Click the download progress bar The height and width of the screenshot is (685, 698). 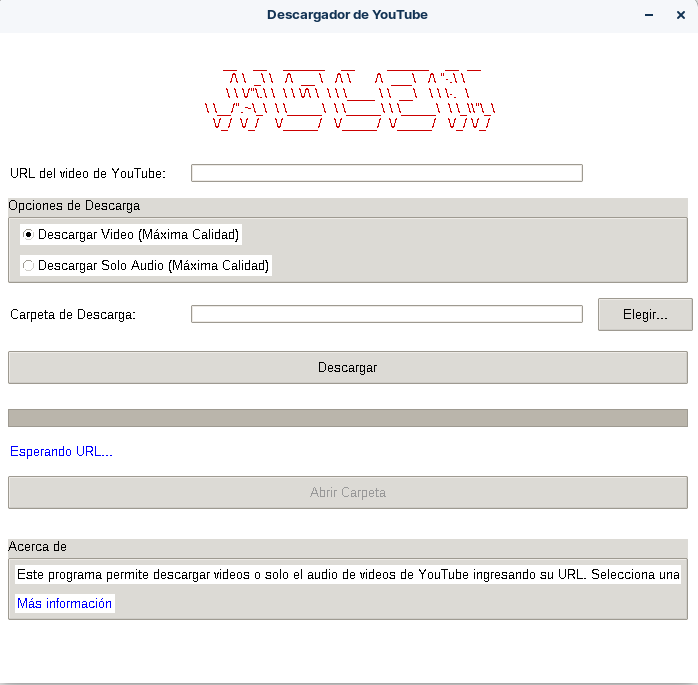tap(347, 418)
